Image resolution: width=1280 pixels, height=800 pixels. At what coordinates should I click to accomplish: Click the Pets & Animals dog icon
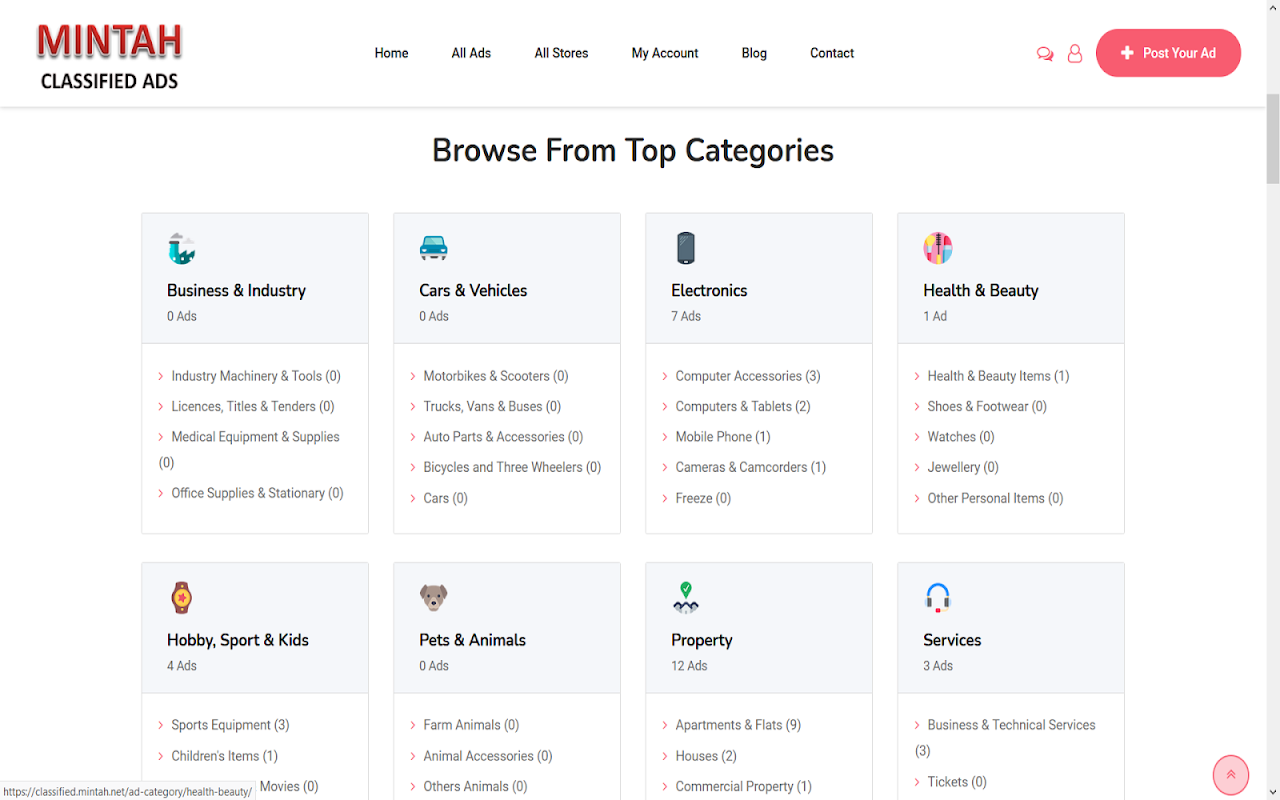pos(433,598)
